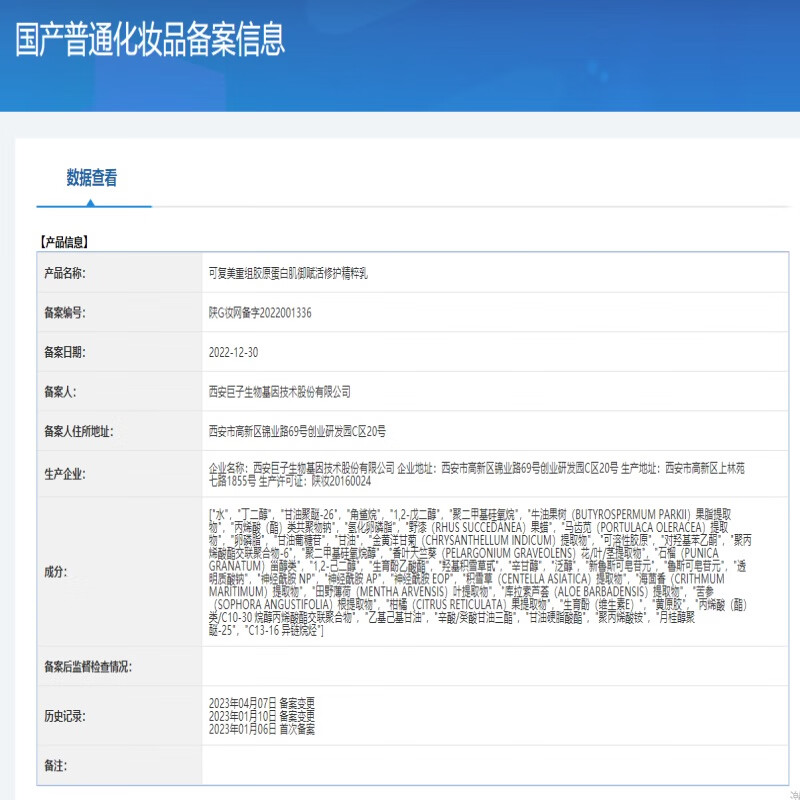Click filer name 西安巨子生物基因技术股份有限公司
This screenshot has height=800, width=800.
(279, 392)
